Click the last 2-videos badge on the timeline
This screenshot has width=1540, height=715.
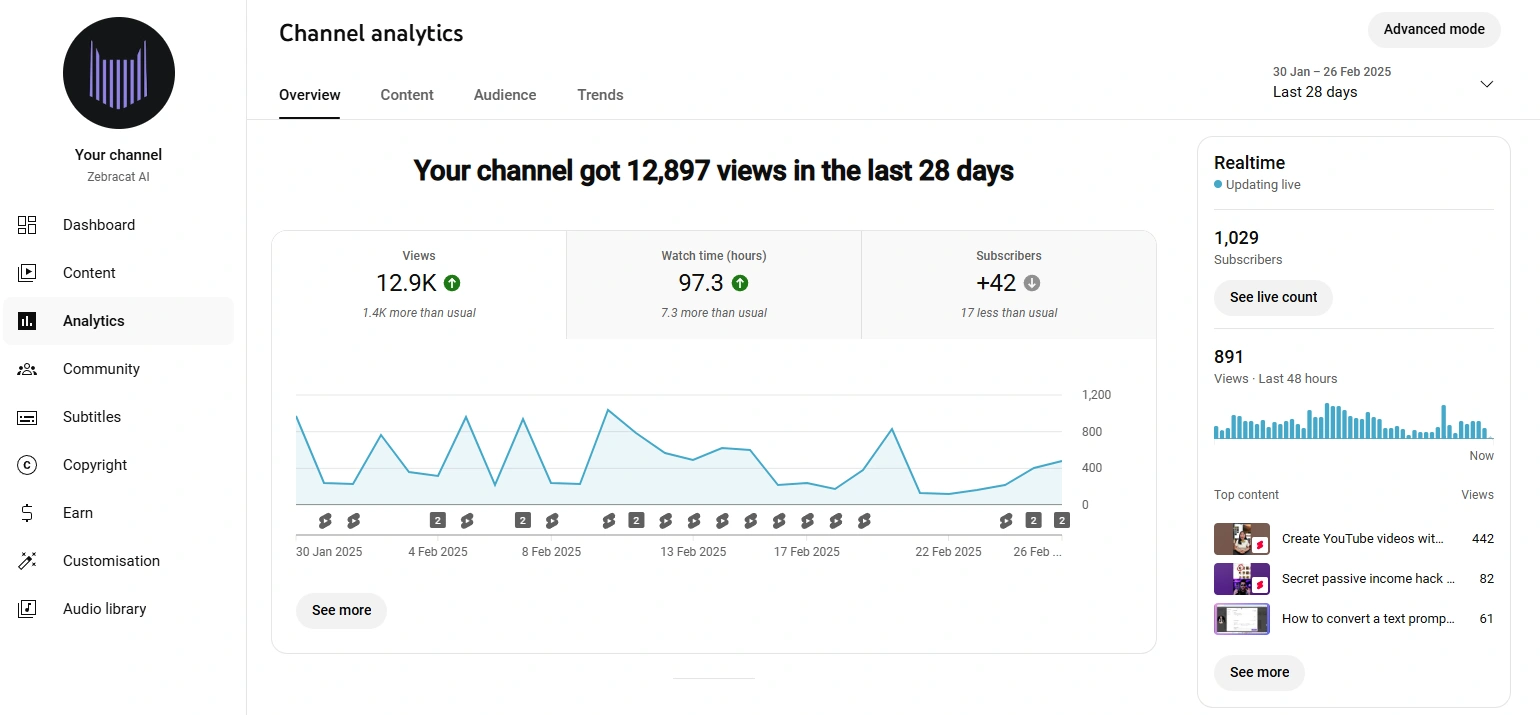(x=1062, y=520)
